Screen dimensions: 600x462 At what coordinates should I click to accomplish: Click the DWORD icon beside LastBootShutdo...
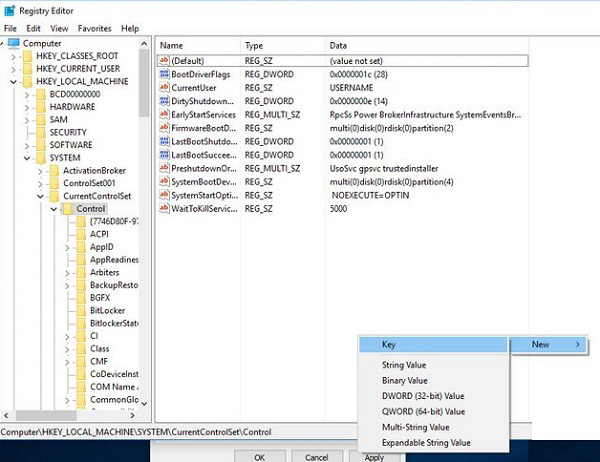coord(164,141)
